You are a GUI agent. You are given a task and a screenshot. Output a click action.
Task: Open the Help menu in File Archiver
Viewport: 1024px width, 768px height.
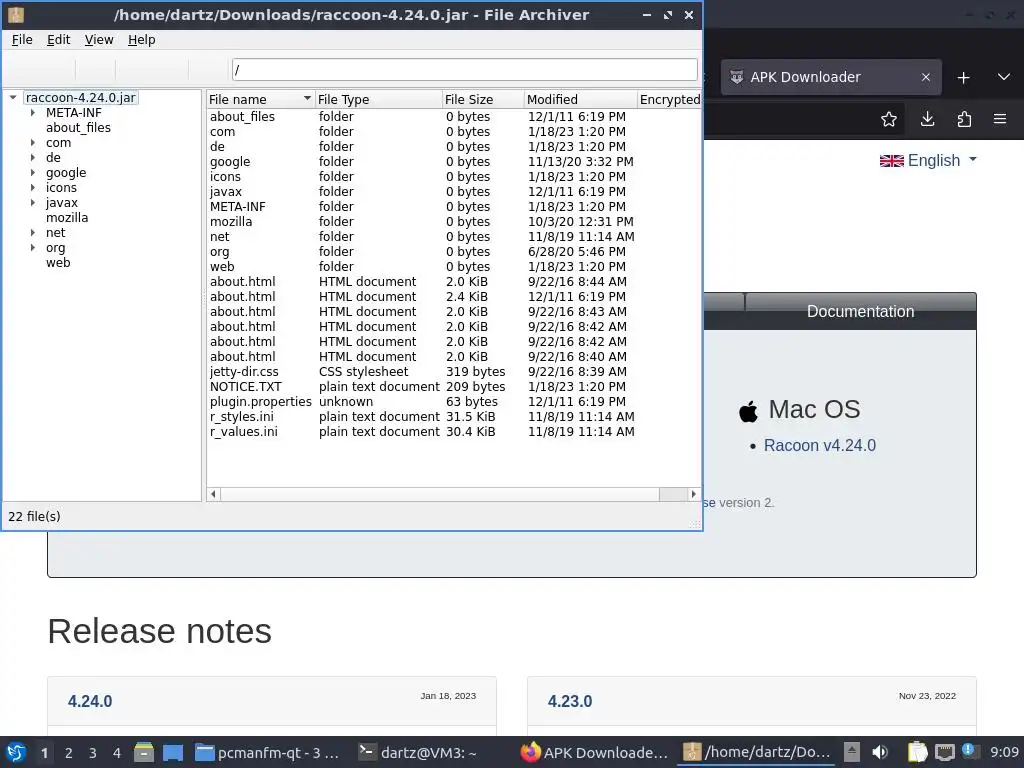pos(141,40)
